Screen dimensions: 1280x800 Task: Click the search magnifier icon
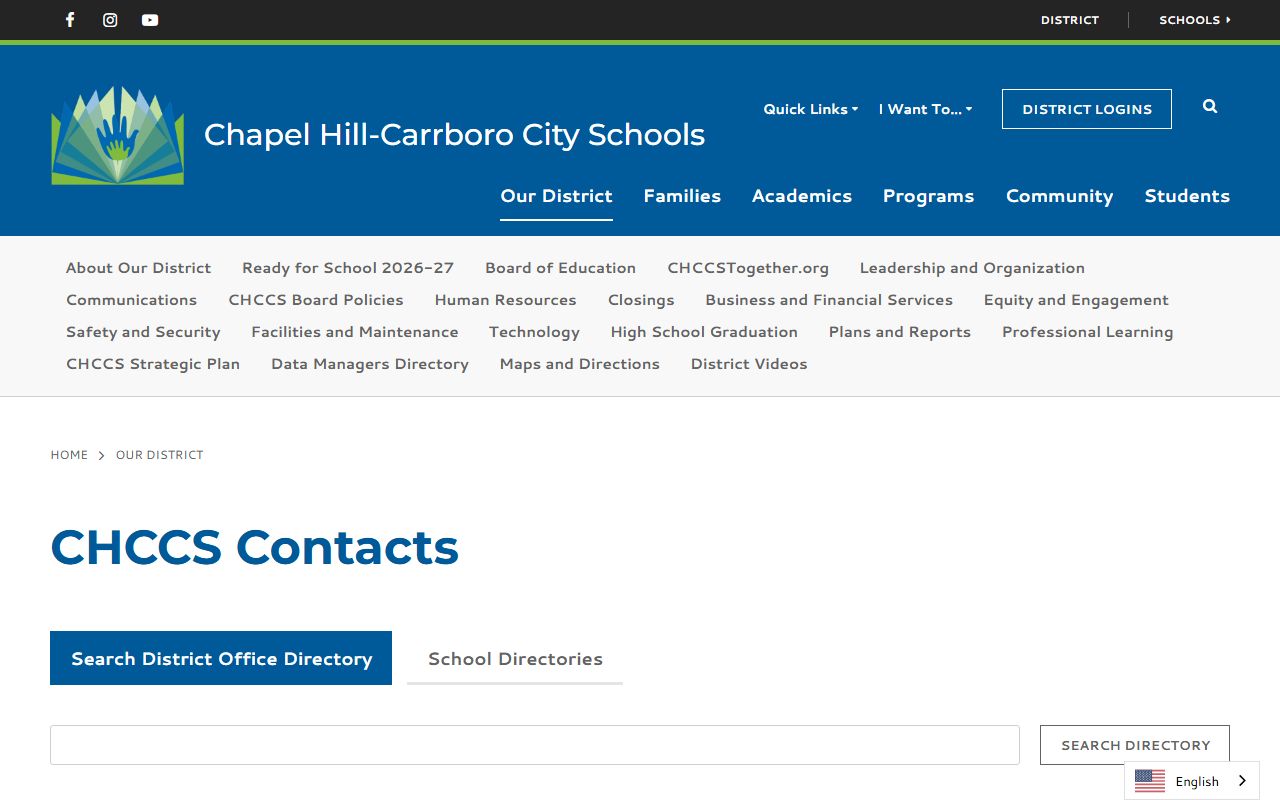pyautogui.click(x=1210, y=106)
